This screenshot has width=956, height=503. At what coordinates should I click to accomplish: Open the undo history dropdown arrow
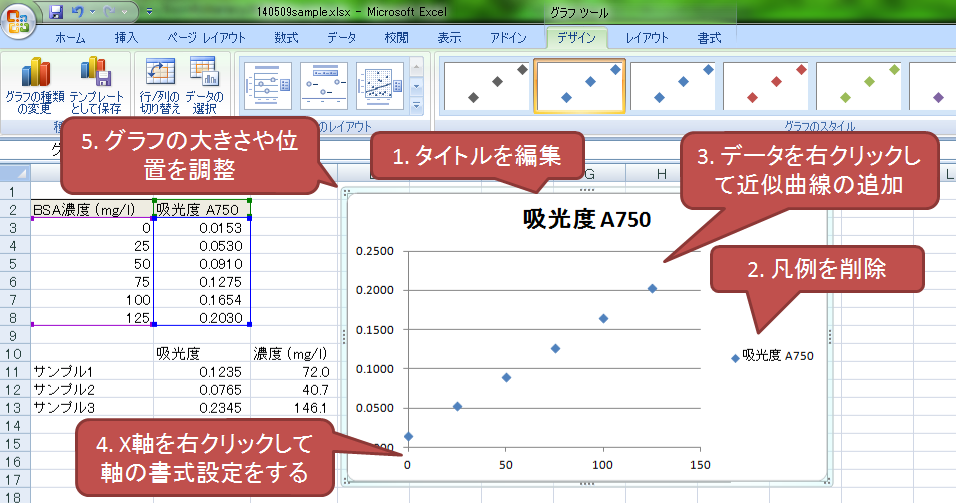[x=92, y=13]
